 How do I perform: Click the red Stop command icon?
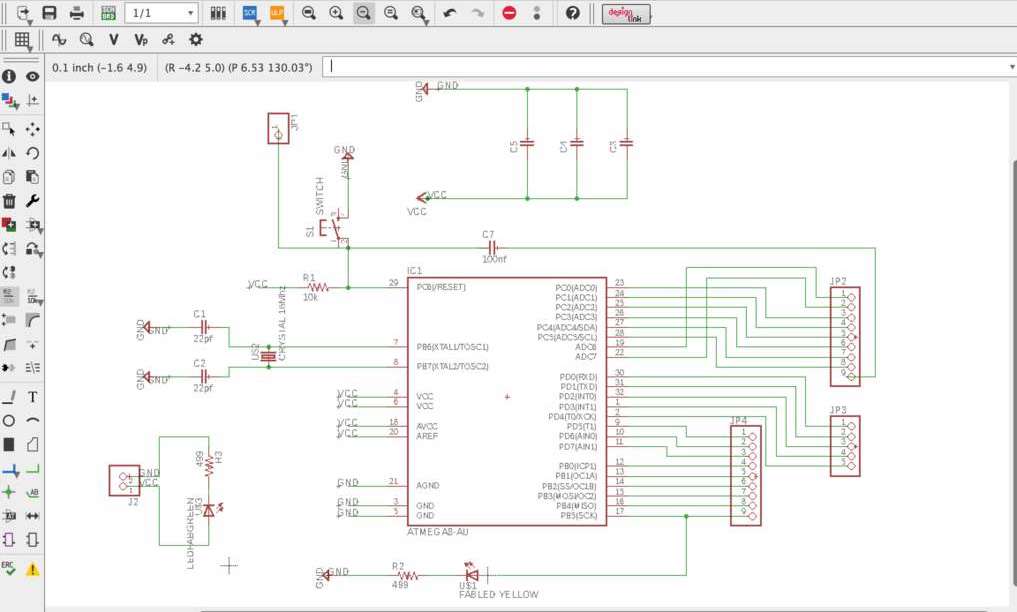click(509, 13)
